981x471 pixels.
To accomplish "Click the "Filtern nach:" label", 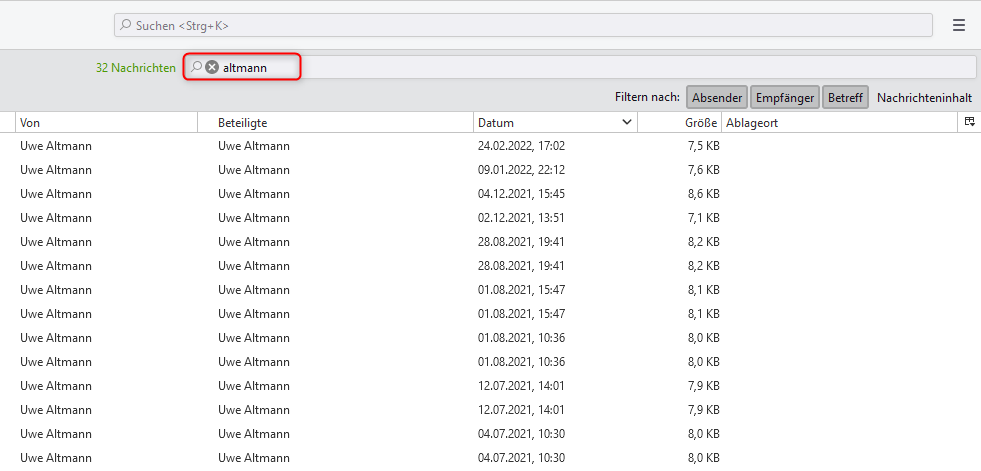I will pos(647,98).
